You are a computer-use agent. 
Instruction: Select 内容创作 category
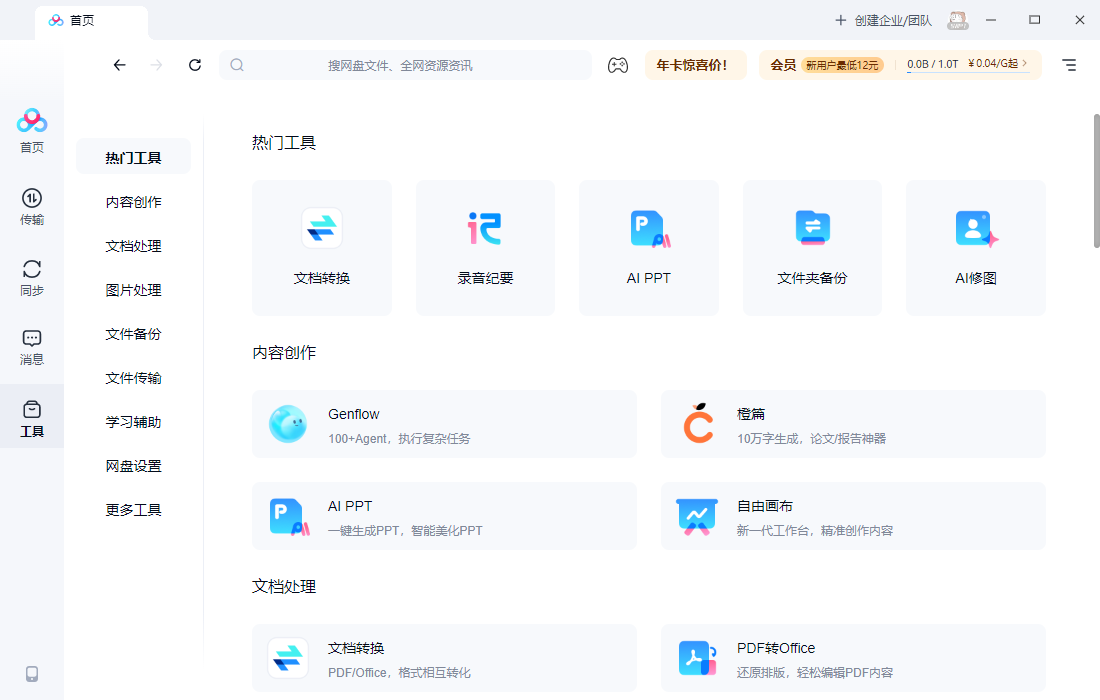click(133, 202)
